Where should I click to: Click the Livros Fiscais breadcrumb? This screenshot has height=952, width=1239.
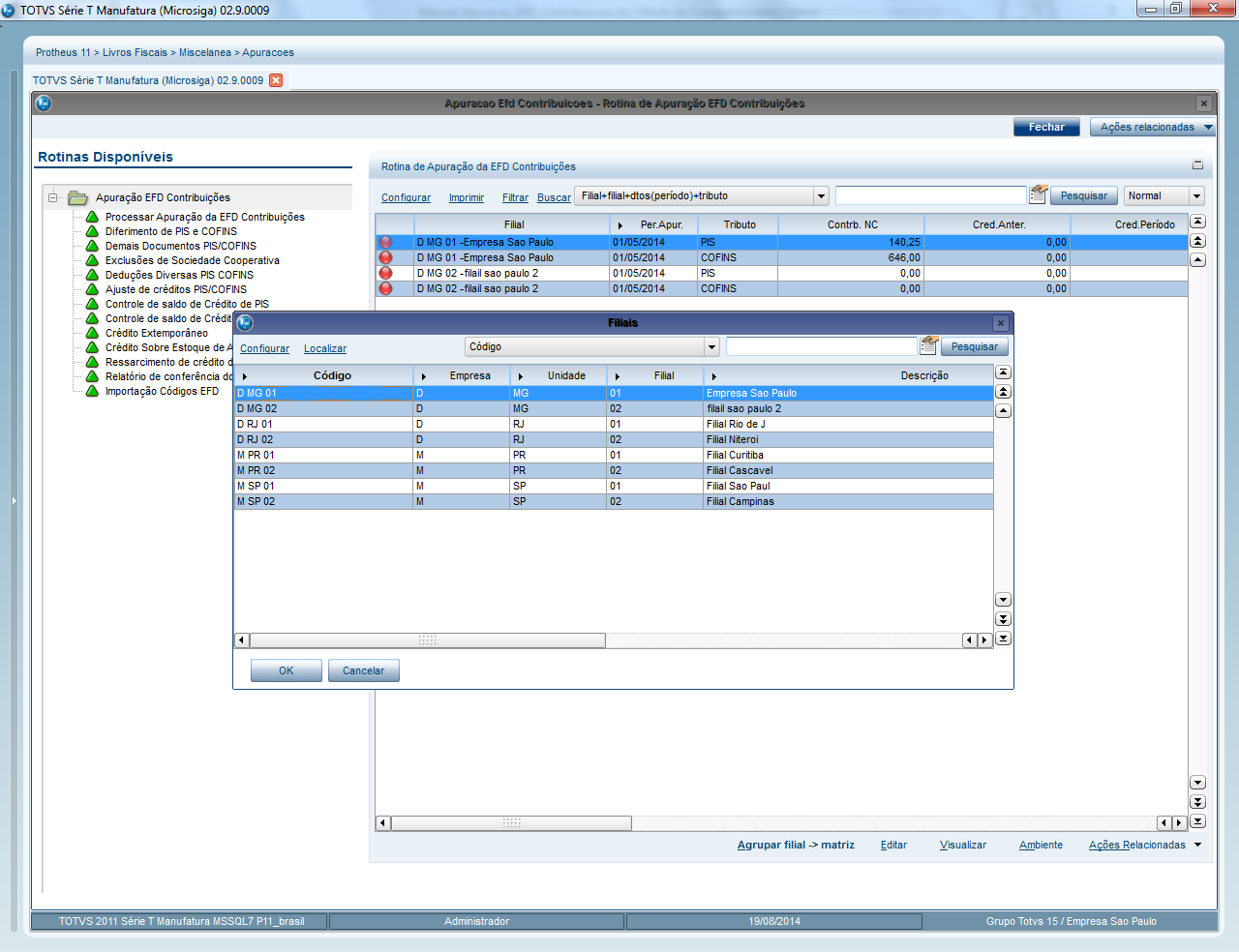(136, 52)
